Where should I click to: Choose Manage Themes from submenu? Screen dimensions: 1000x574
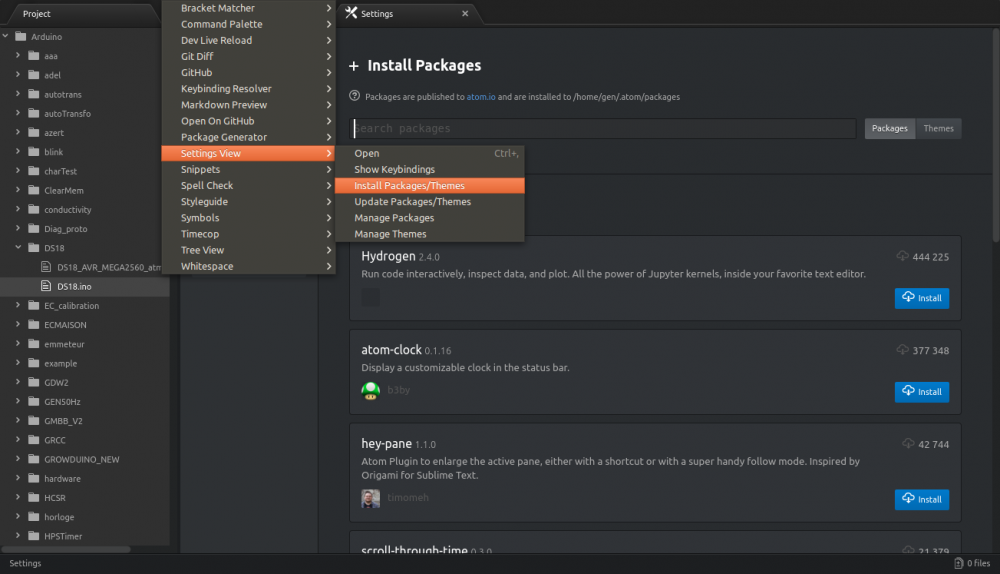430,234
